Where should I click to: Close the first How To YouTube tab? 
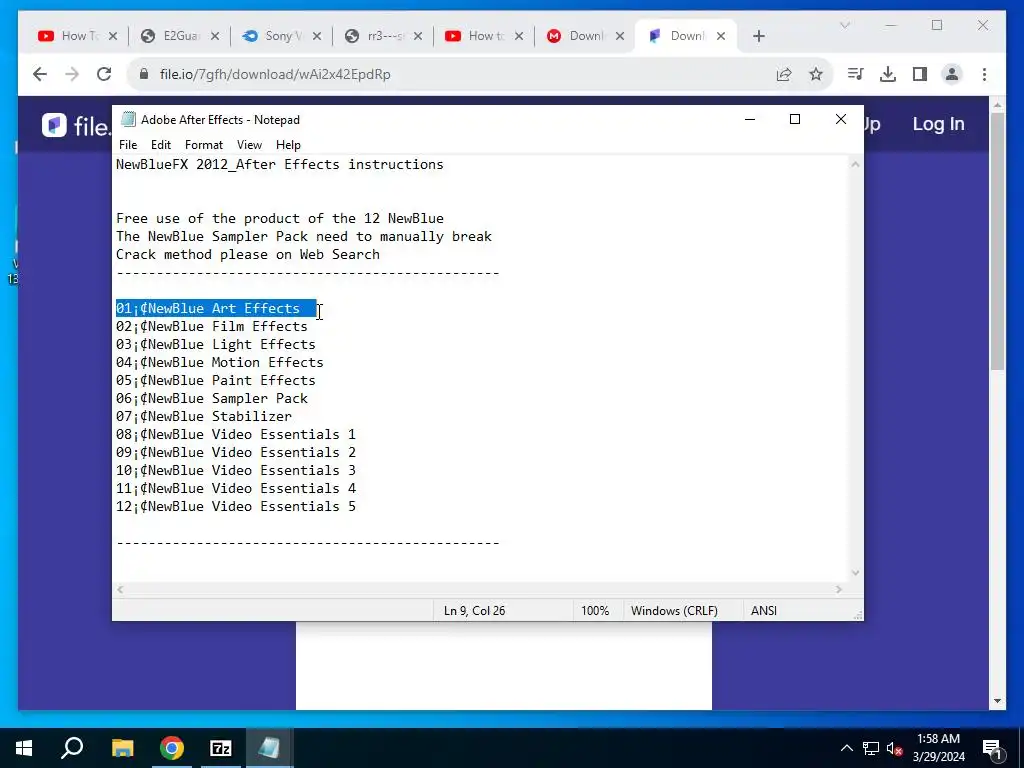[113, 36]
